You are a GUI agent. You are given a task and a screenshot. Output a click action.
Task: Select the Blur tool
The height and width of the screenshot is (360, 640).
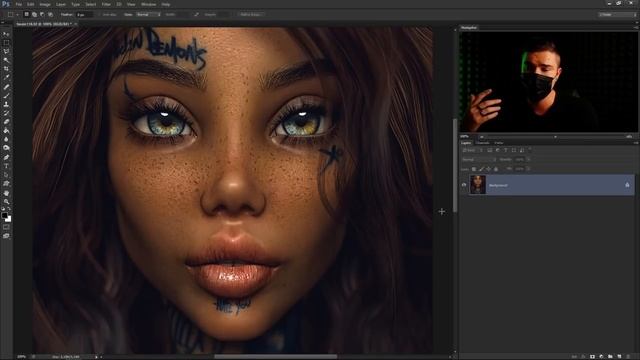[x=6, y=139]
